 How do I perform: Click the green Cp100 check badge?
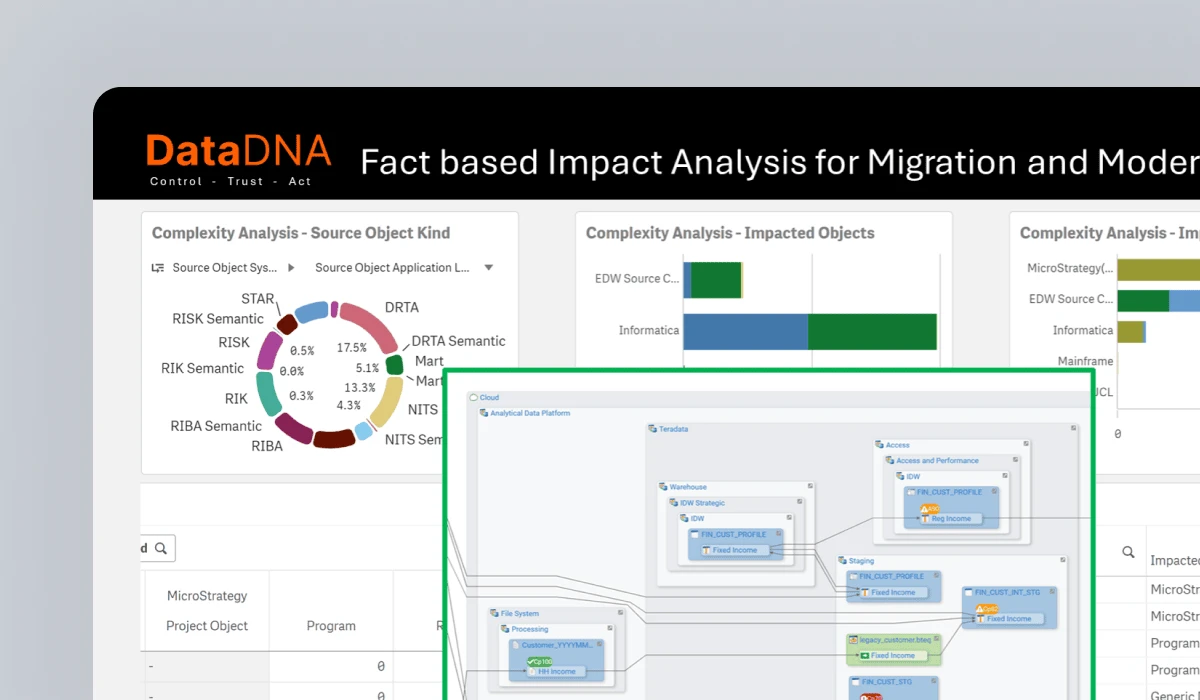point(540,660)
